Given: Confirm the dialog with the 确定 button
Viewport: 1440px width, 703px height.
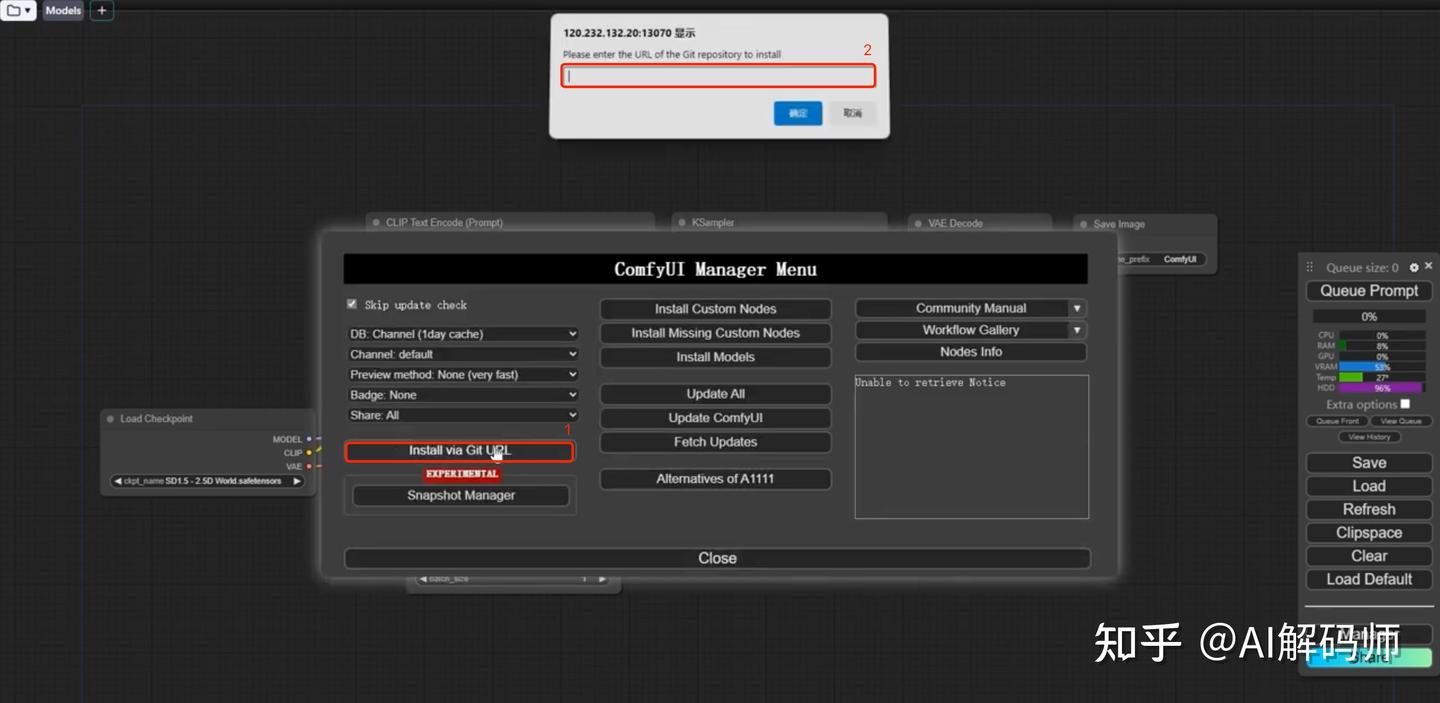Looking at the screenshot, I should (797, 113).
